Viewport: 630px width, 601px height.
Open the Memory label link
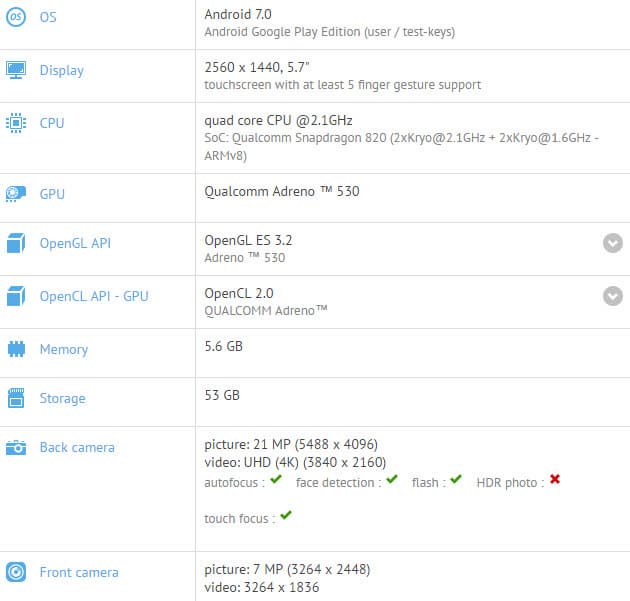[x=64, y=350]
